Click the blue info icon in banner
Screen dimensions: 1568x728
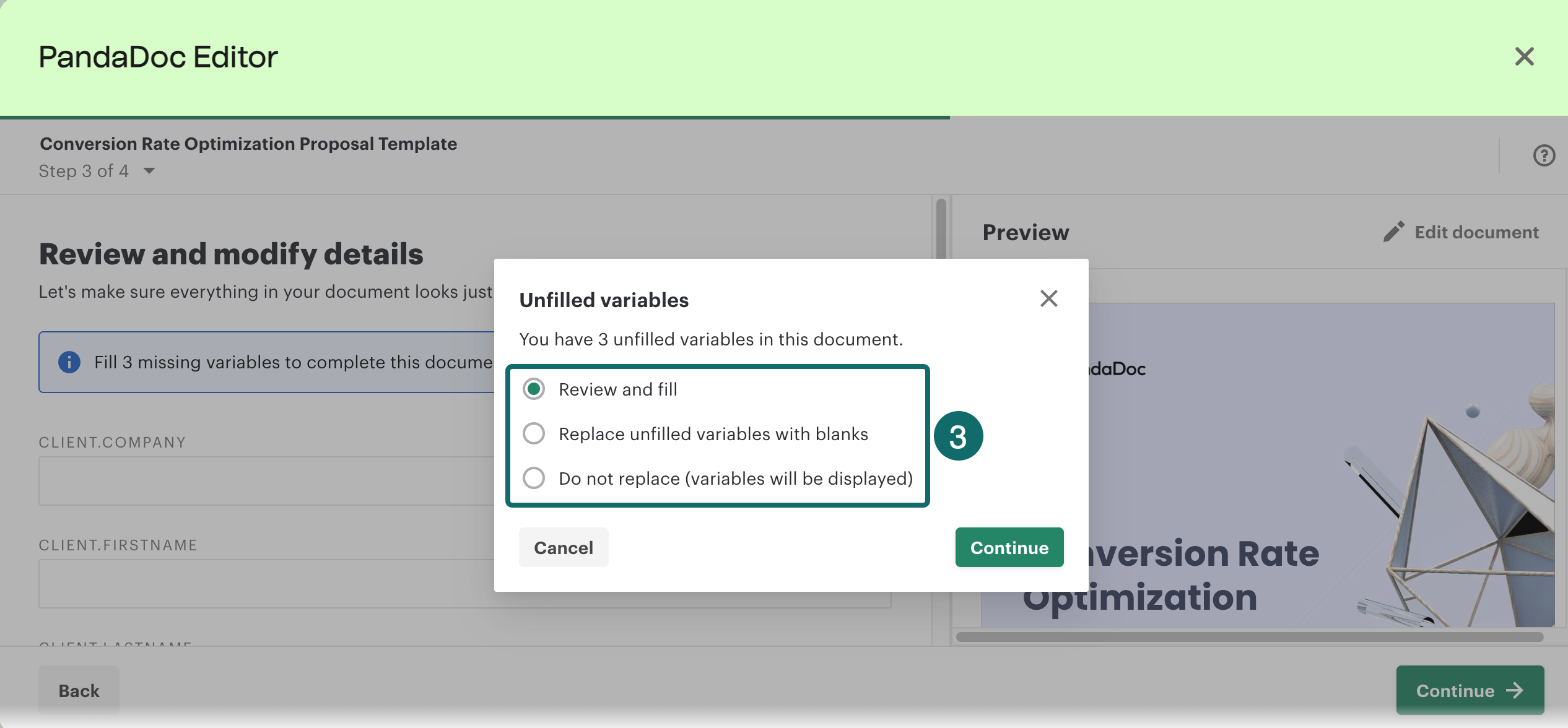click(x=69, y=362)
